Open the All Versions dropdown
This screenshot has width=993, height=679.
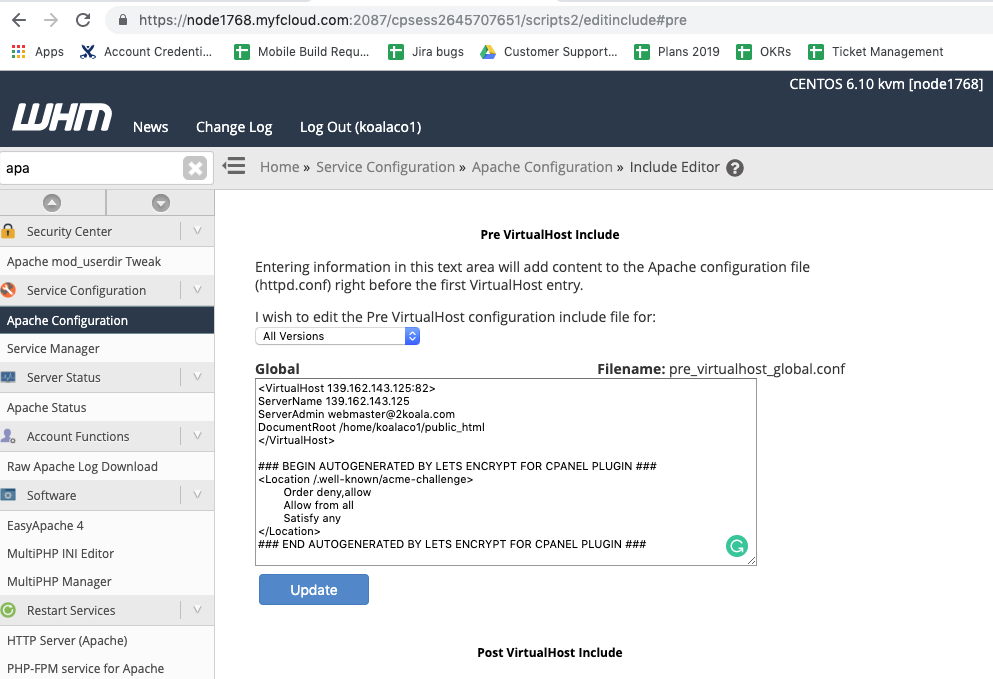tap(337, 336)
